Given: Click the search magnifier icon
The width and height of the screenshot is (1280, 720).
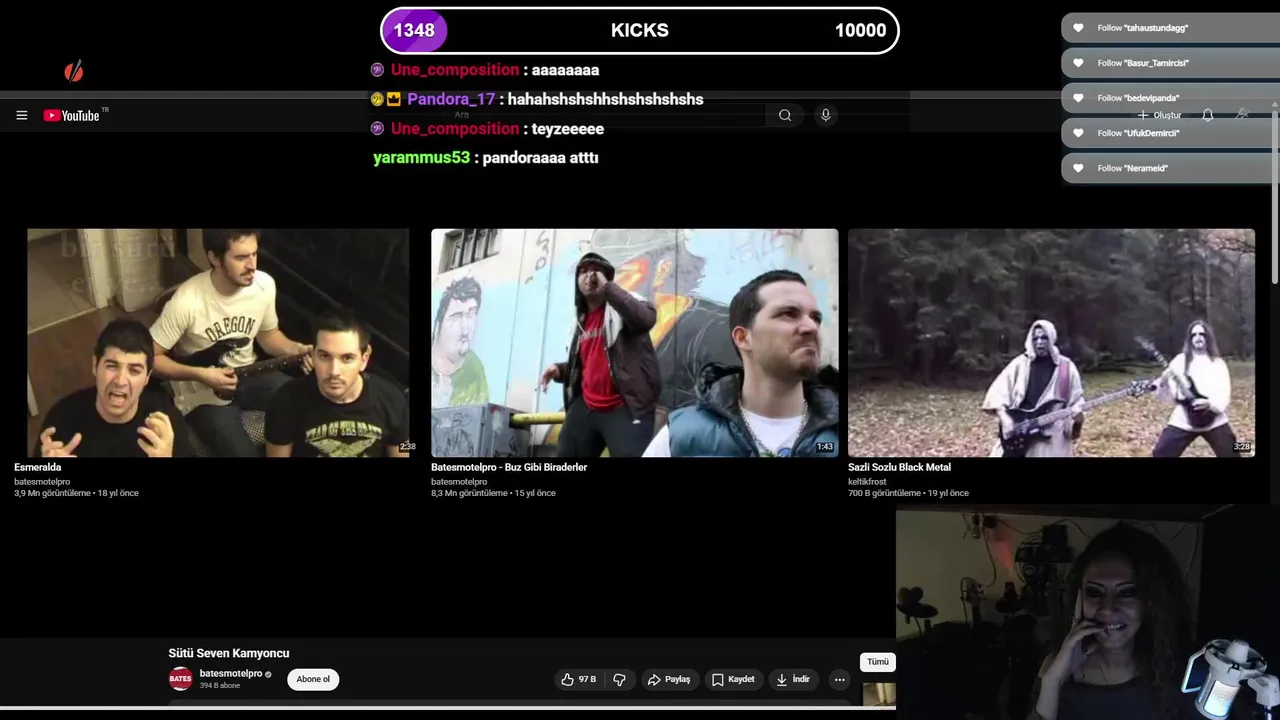Looking at the screenshot, I should point(785,115).
